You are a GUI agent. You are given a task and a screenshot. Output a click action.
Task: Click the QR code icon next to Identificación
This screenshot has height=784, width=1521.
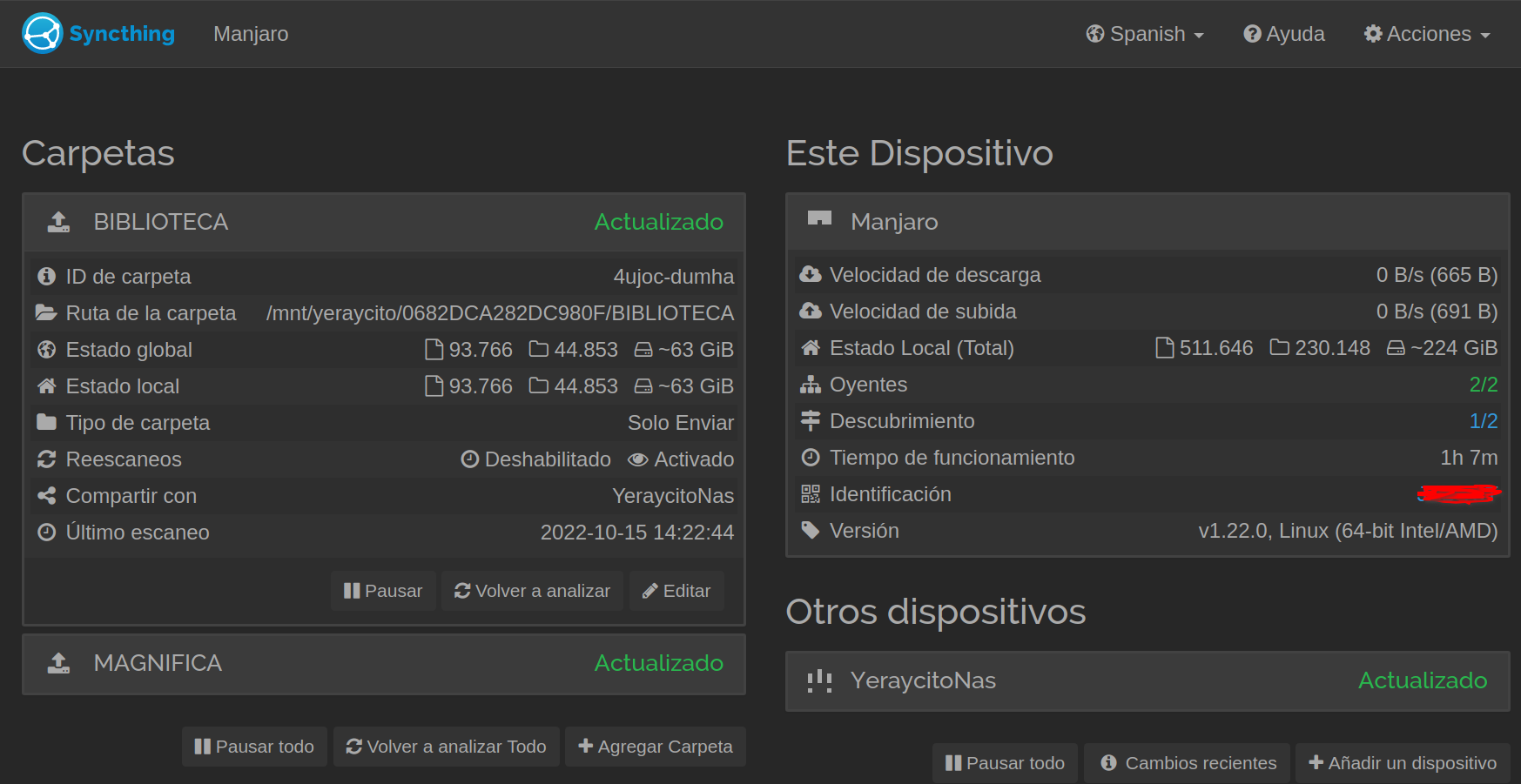pyautogui.click(x=811, y=494)
